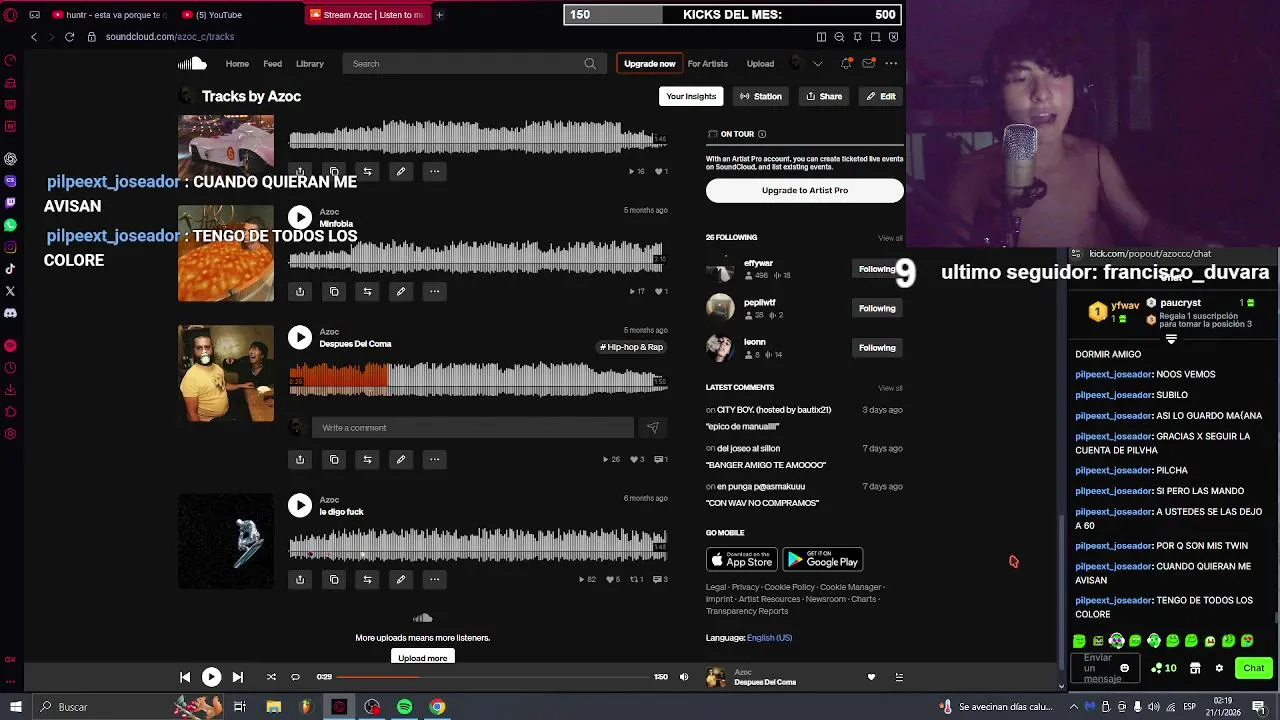
Task: Click the Upgrade now button
Action: 650,64
